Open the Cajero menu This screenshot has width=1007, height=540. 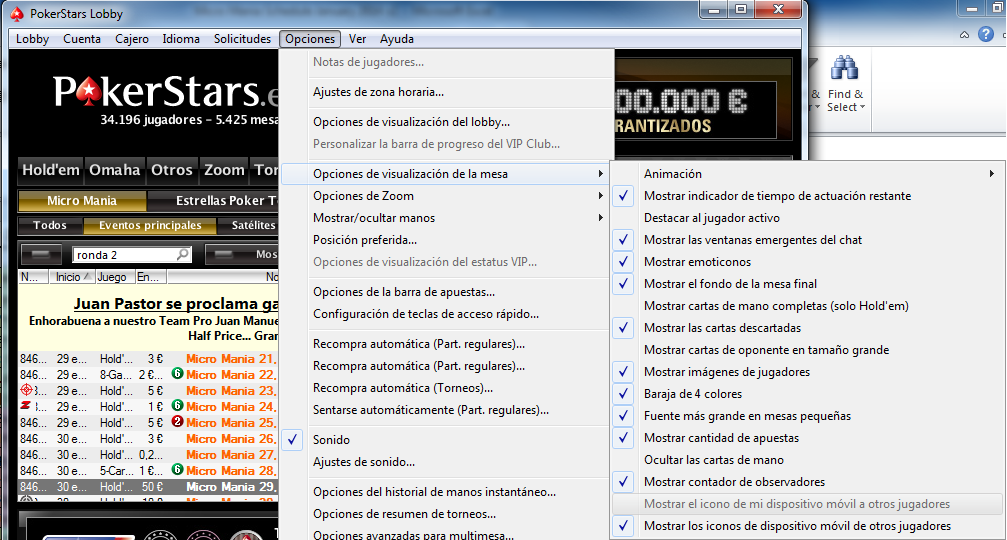point(132,39)
